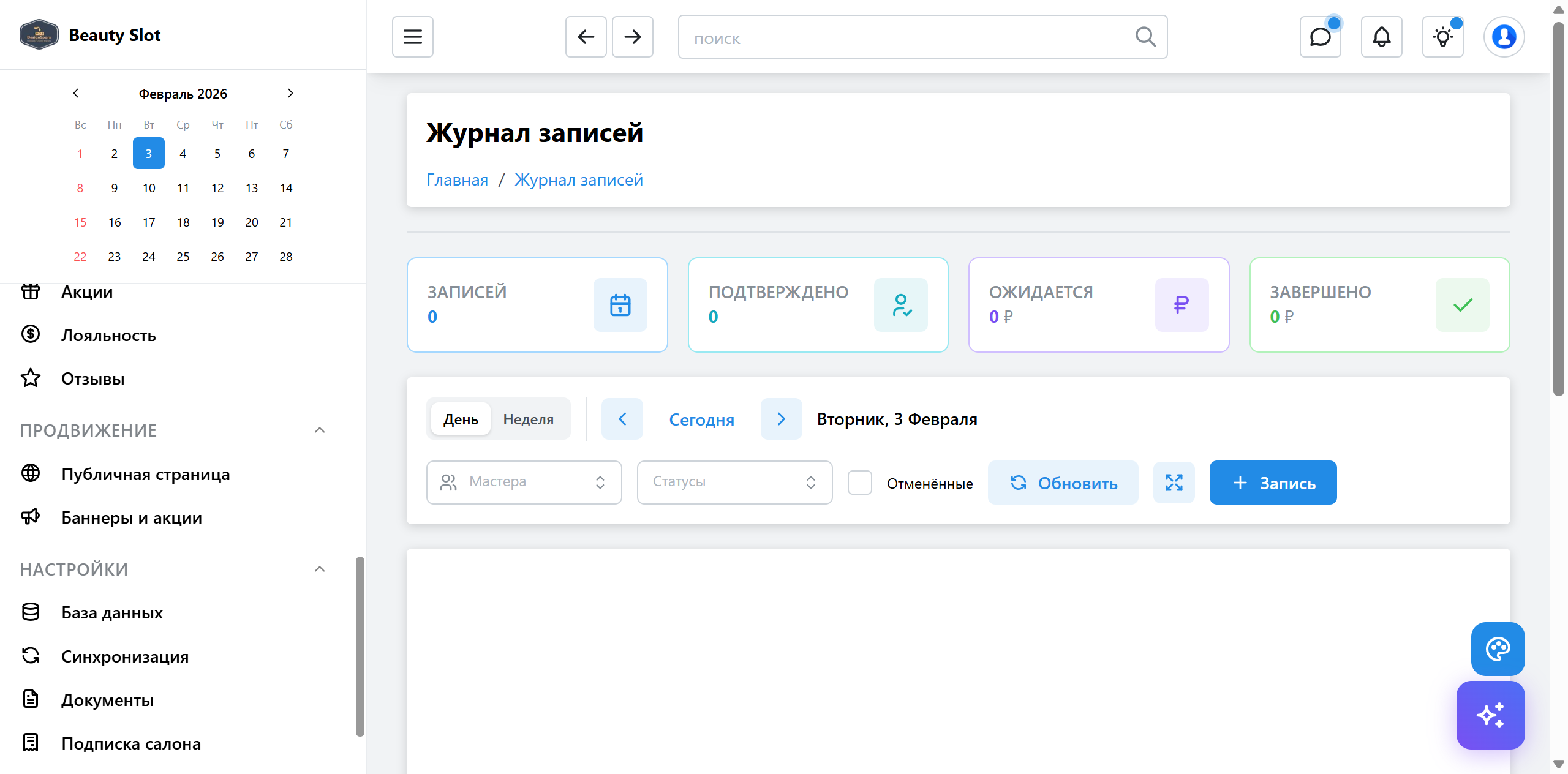
Task: Click the fullscreen expand icon
Action: tap(1174, 483)
